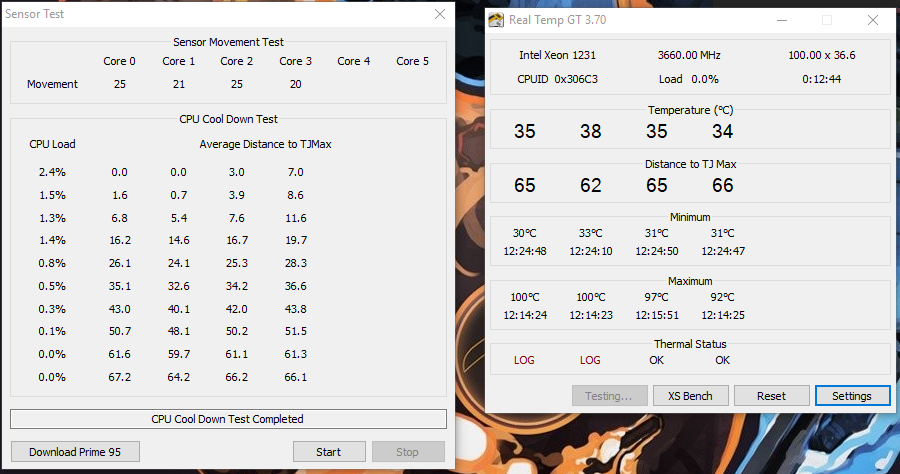This screenshot has width=900, height=474.
Task: Select the Core 2 column header
Action: point(236,61)
